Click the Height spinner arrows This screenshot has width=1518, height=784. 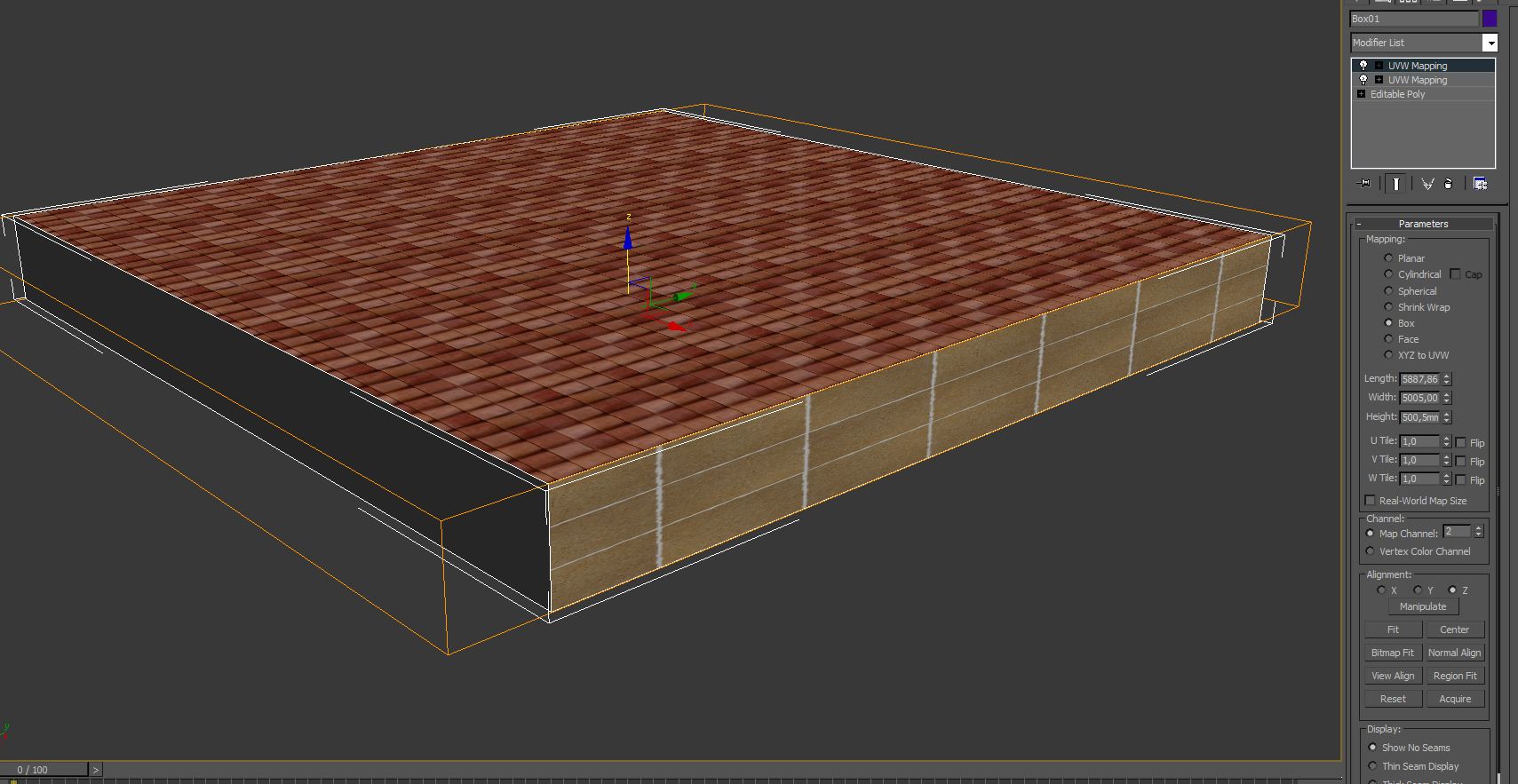click(1447, 417)
